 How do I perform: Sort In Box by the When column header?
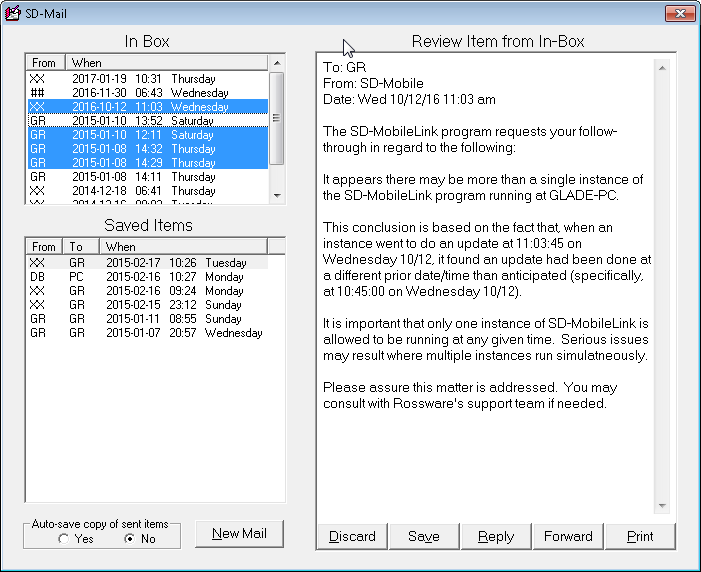coord(166,63)
